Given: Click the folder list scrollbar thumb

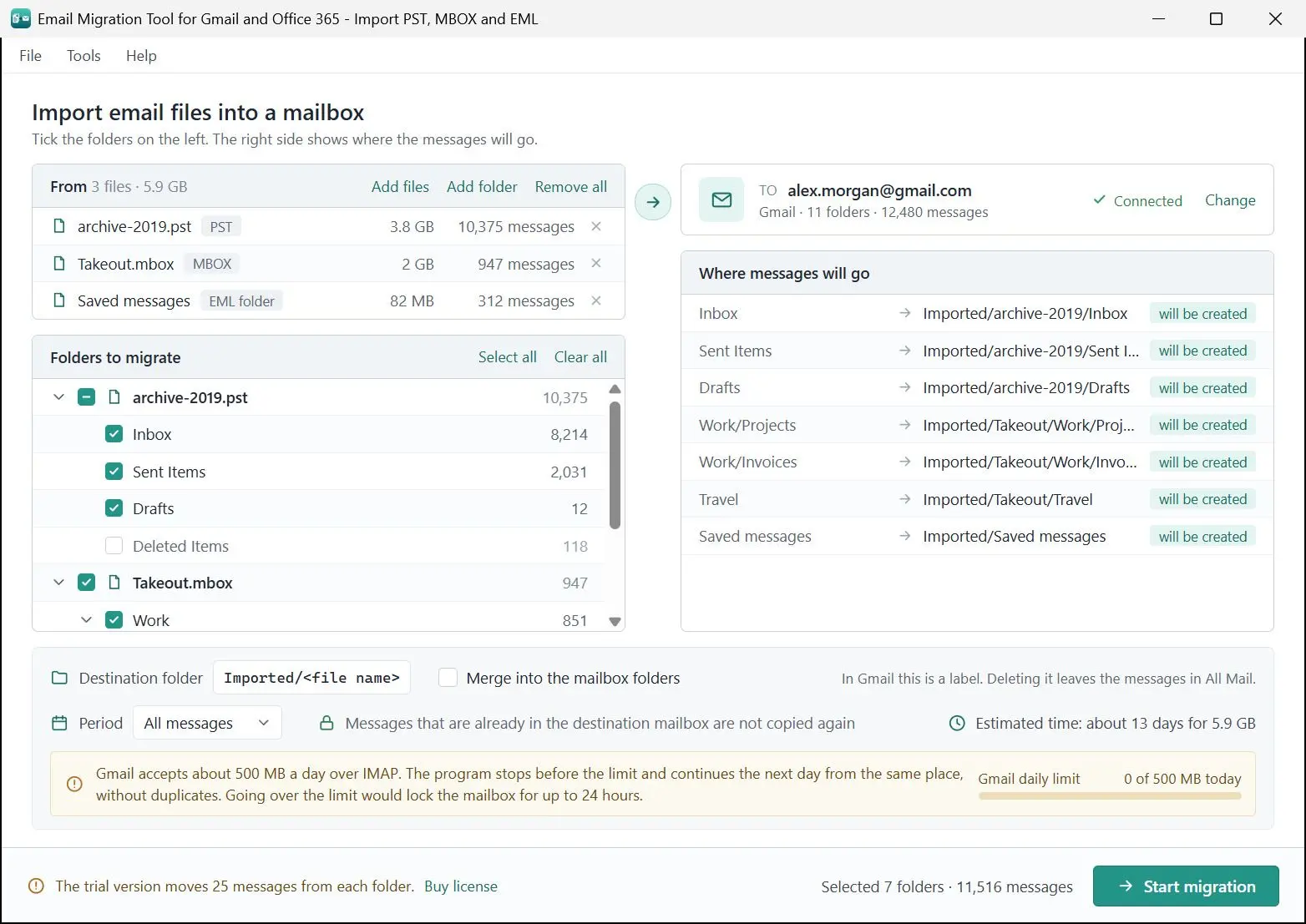Looking at the screenshot, I should pyautogui.click(x=615, y=466).
